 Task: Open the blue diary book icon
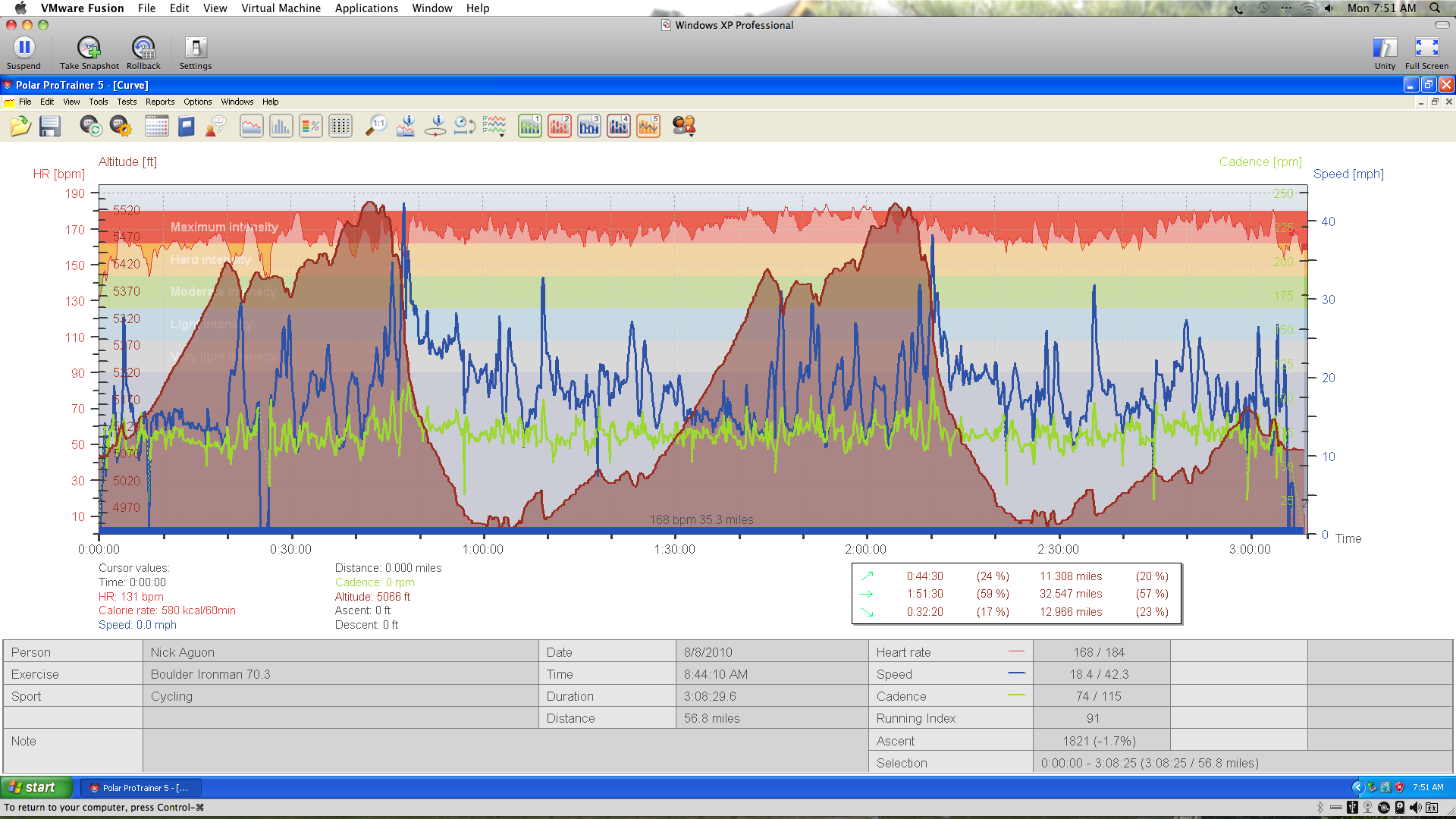[187, 126]
